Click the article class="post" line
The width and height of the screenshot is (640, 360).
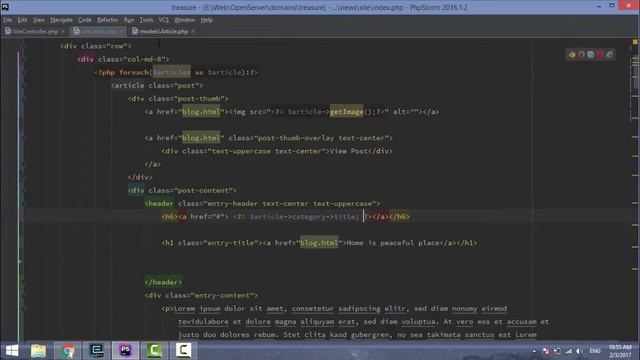(157, 85)
